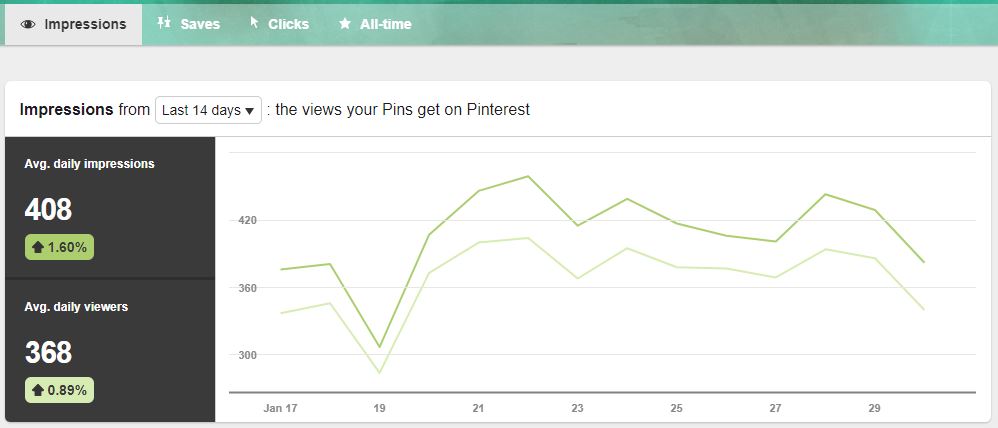998x428 pixels.
Task: Click the star icon beside All-time
Action: click(x=345, y=24)
